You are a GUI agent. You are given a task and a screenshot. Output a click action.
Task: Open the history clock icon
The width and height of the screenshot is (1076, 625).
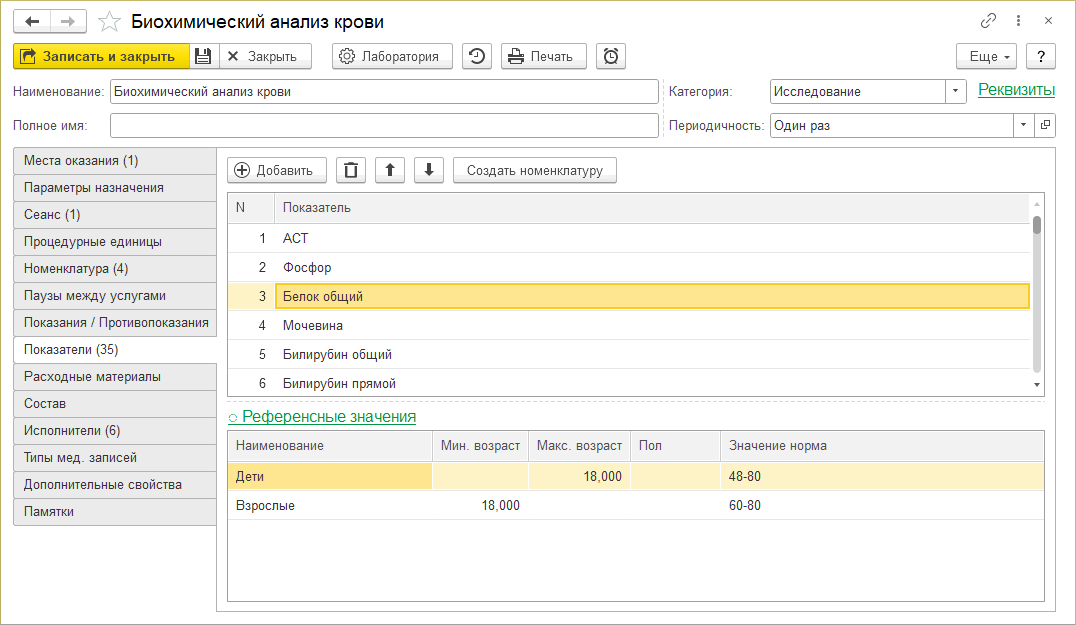coord(477,57)
